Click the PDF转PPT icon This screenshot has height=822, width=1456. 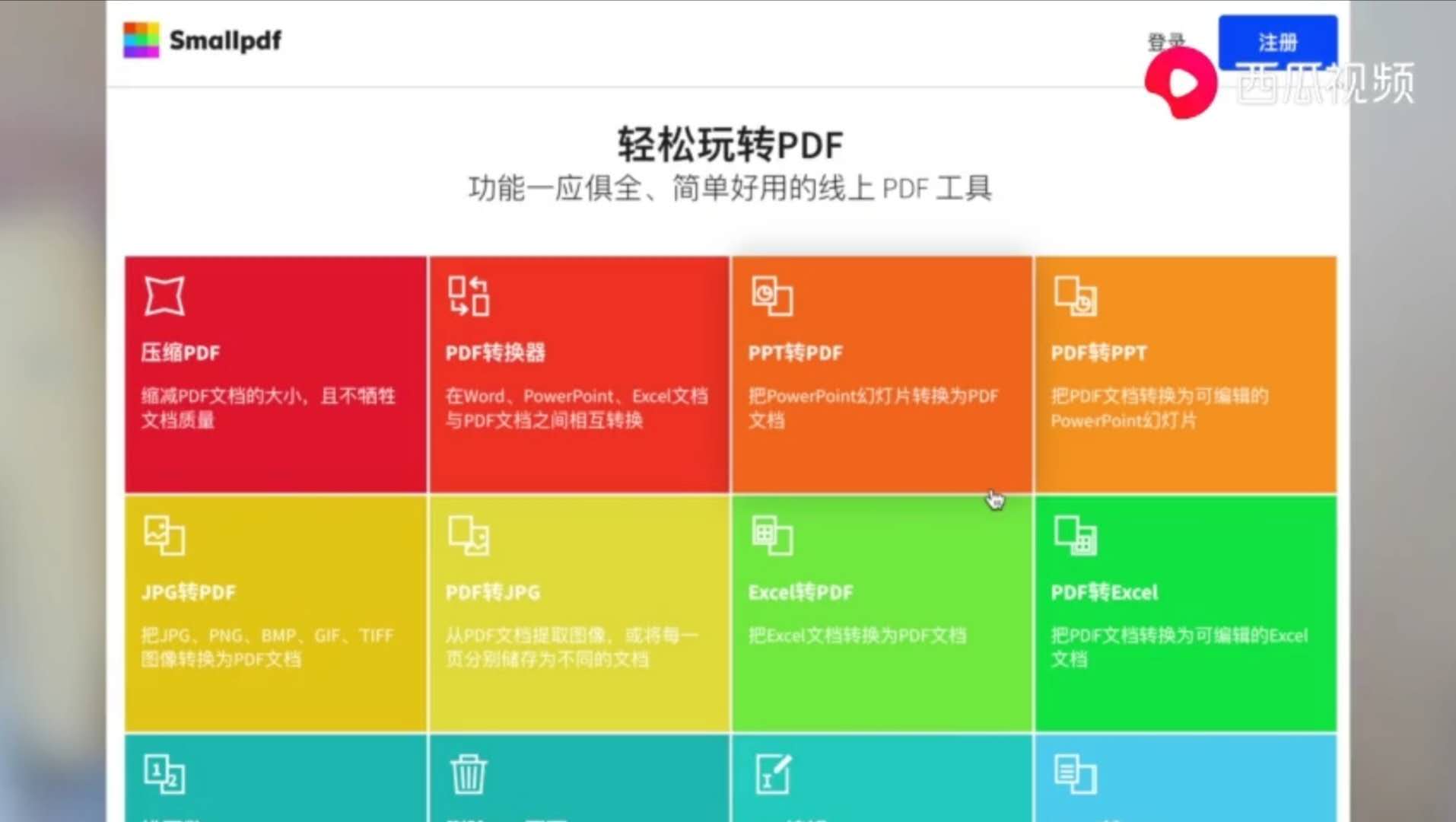point(1076,296)
